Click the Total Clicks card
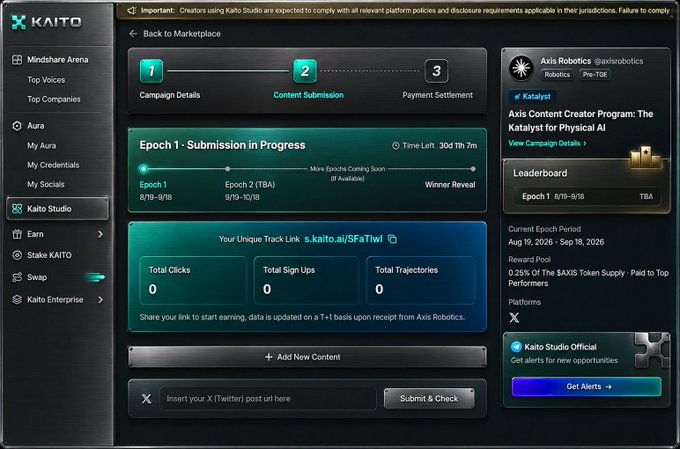The image size is (680, 449). pyautogui.click(x=193, y=280)
